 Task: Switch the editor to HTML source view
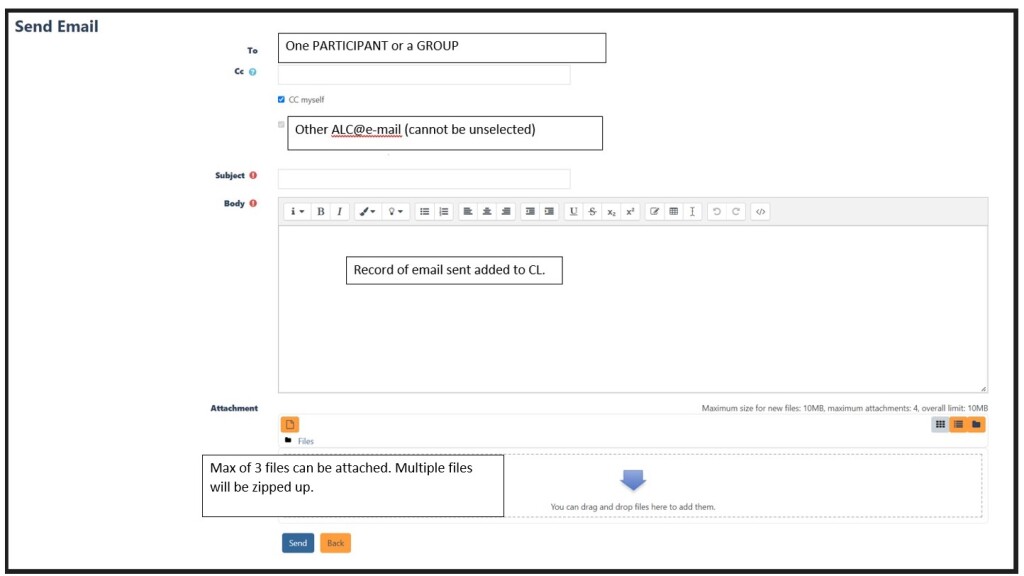click(x=760, y=212)
